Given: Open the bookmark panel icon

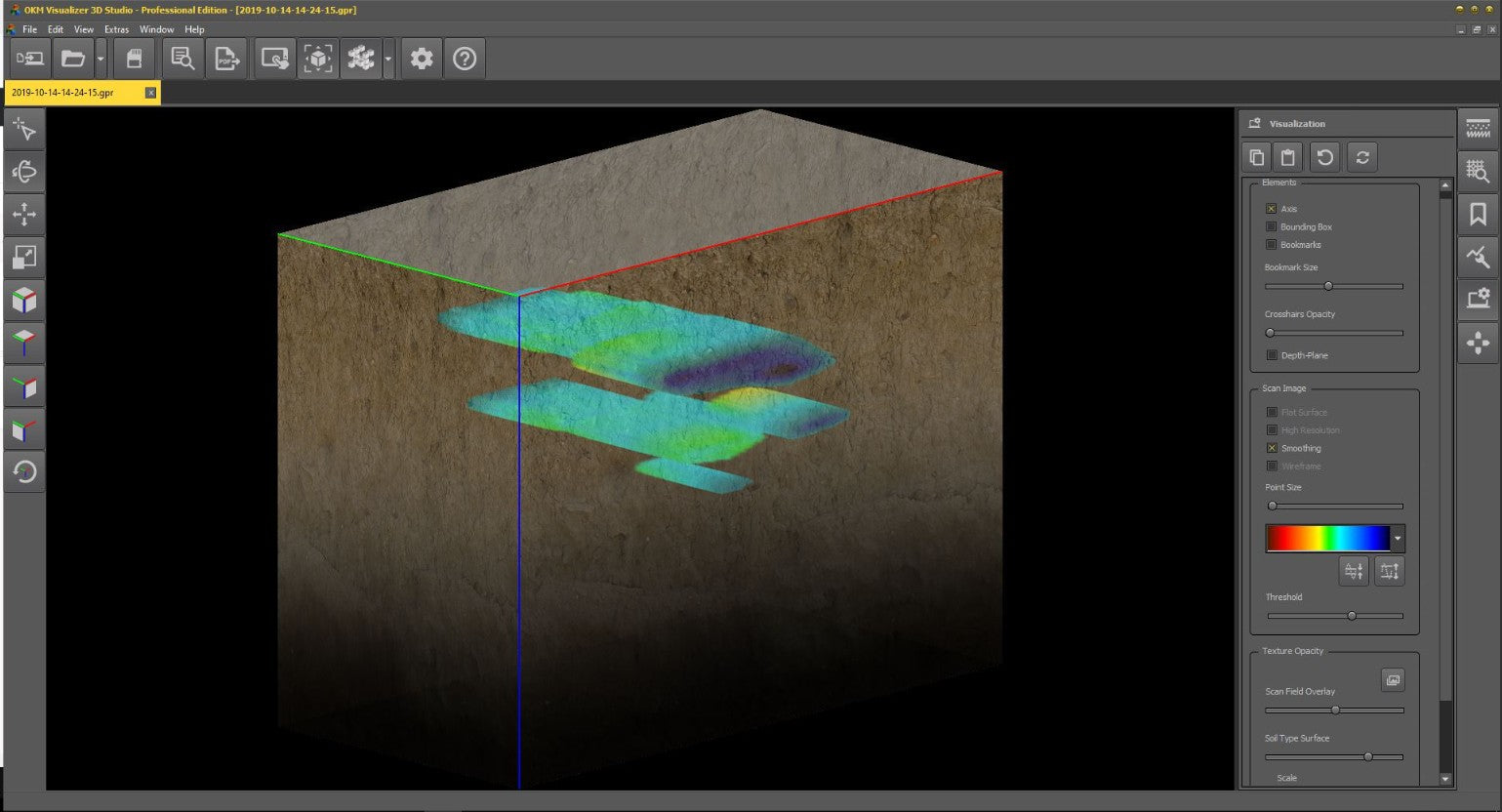Looking at the screenshot, I should (1478, 215).
